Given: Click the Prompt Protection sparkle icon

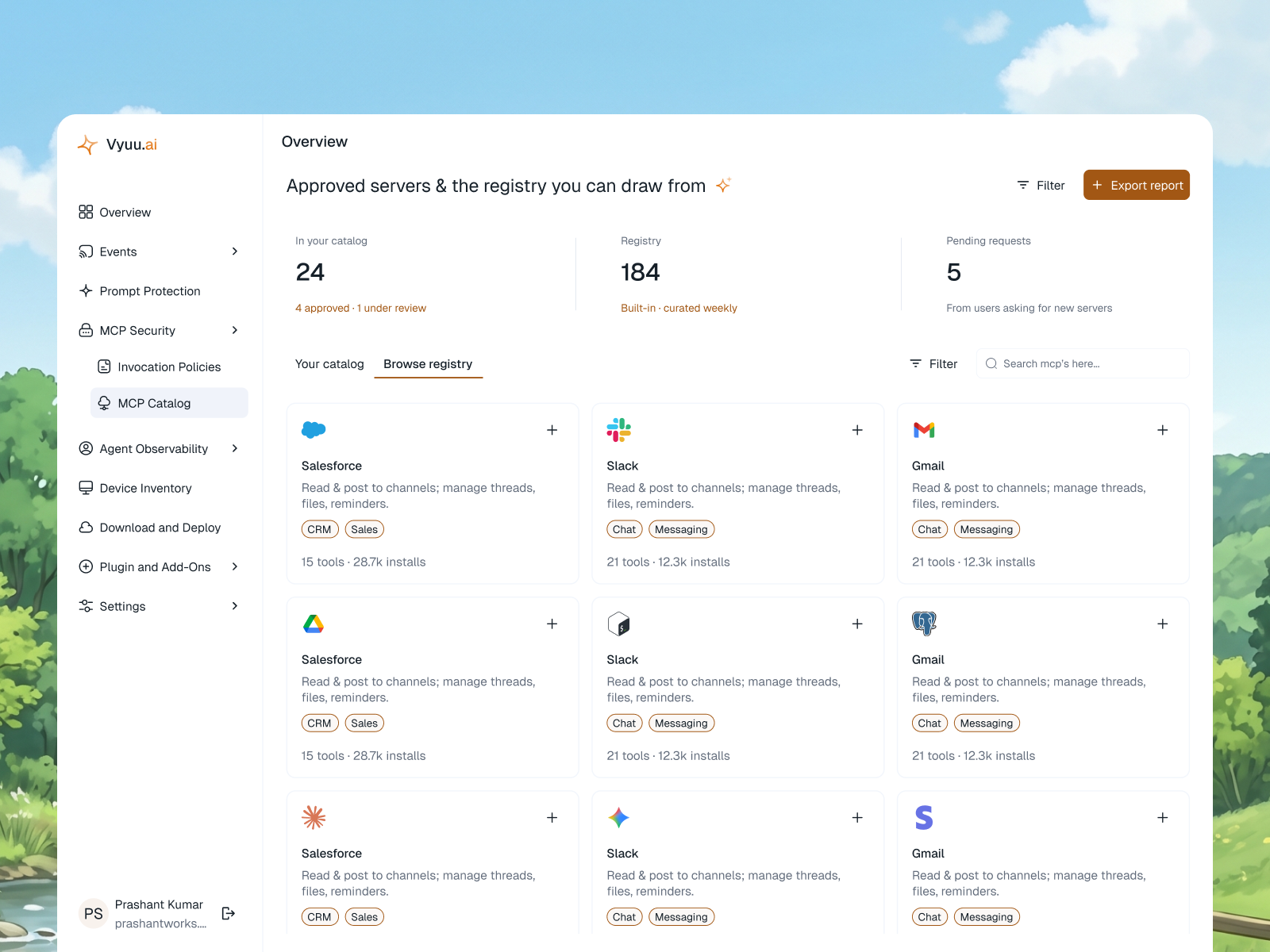Looking at the screenshot, I should click(86, 290).
